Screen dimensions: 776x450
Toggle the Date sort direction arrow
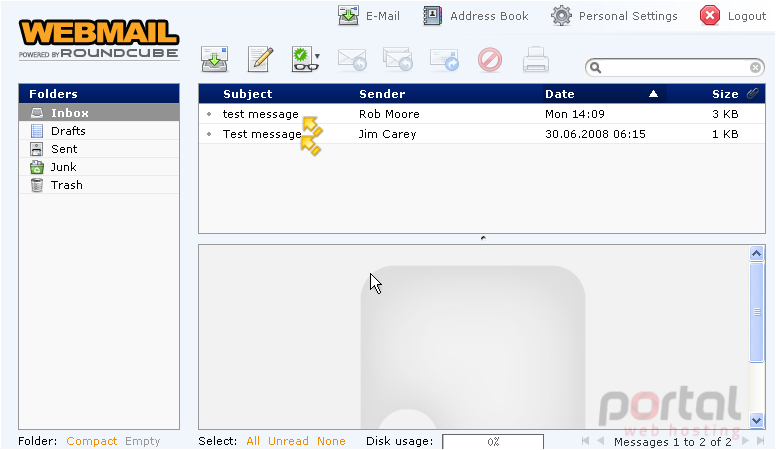(x=653, y=94)
